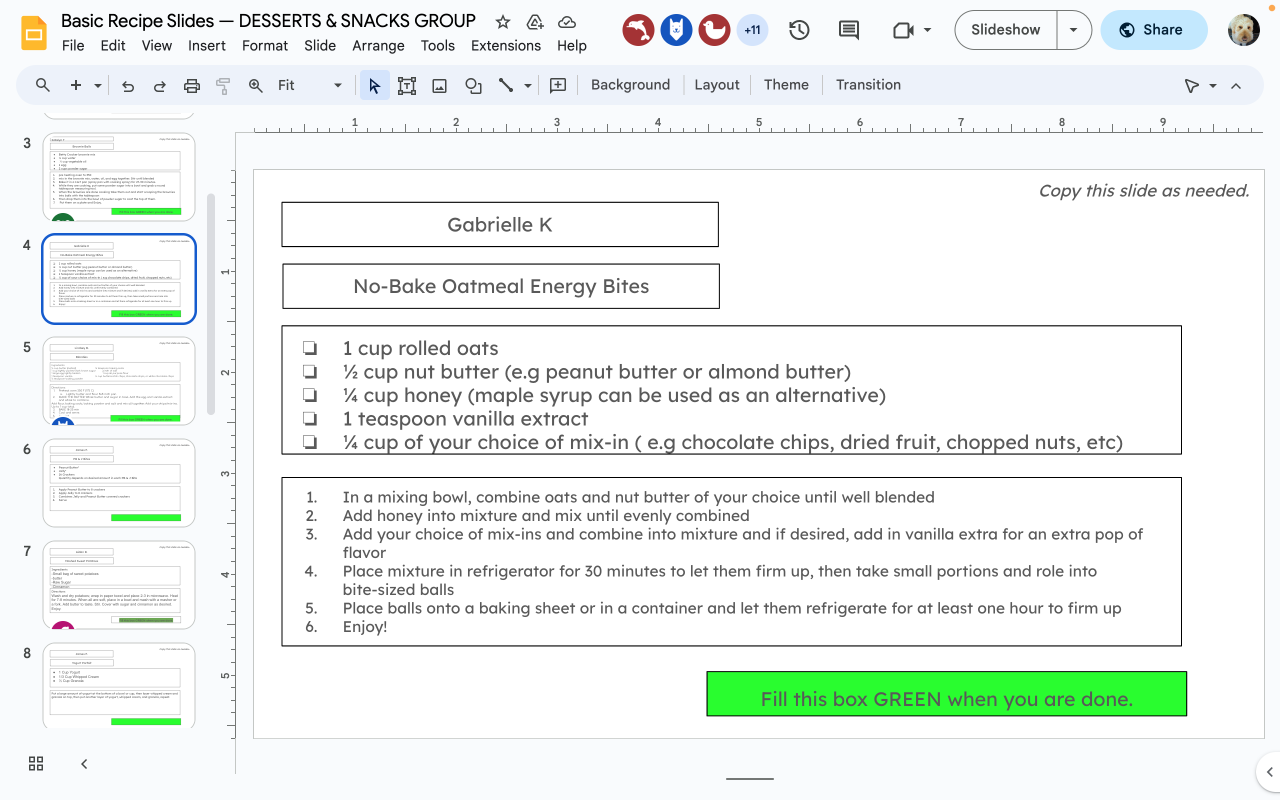Click the blue cat collaborator avatar

pos(676,30)
